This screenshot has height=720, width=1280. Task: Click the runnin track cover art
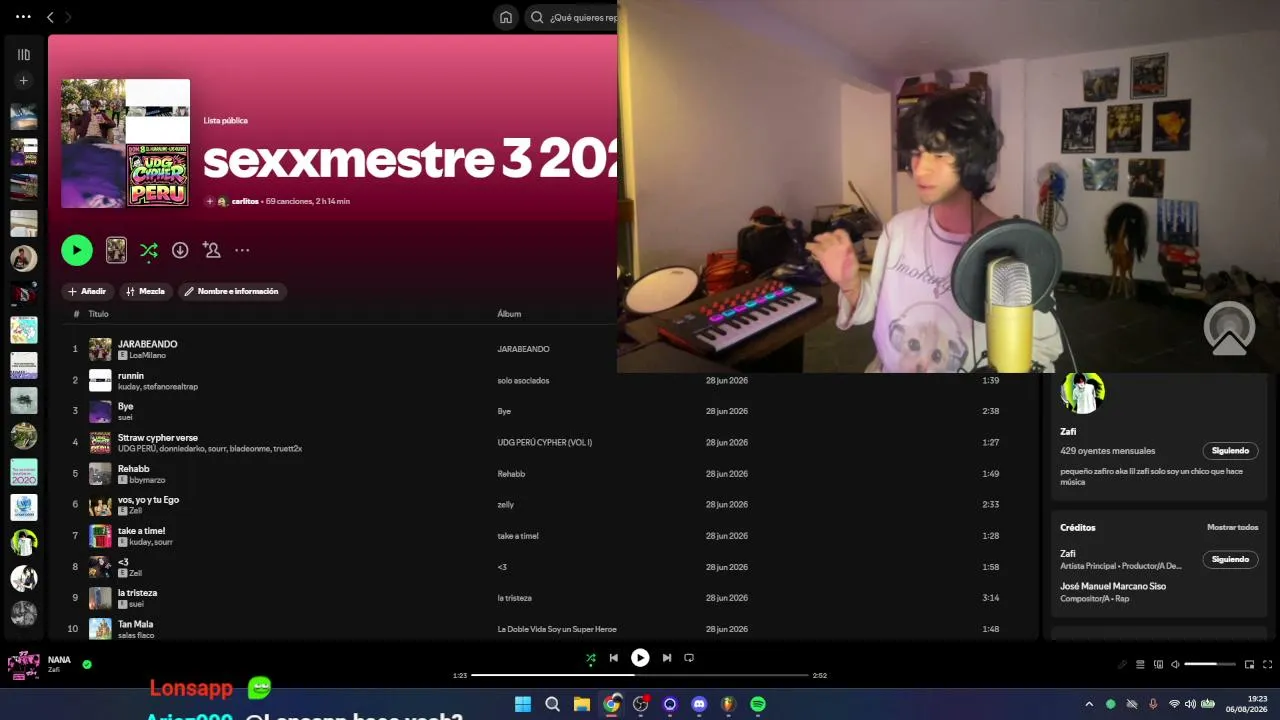100,380
